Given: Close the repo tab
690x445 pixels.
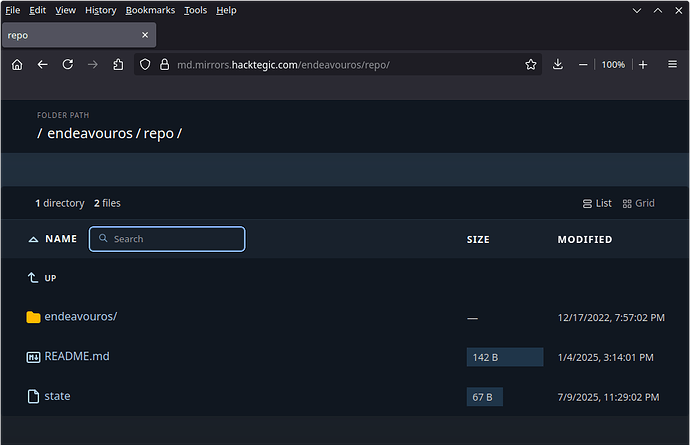Looking at the screenshot, I should pos(145,35).
